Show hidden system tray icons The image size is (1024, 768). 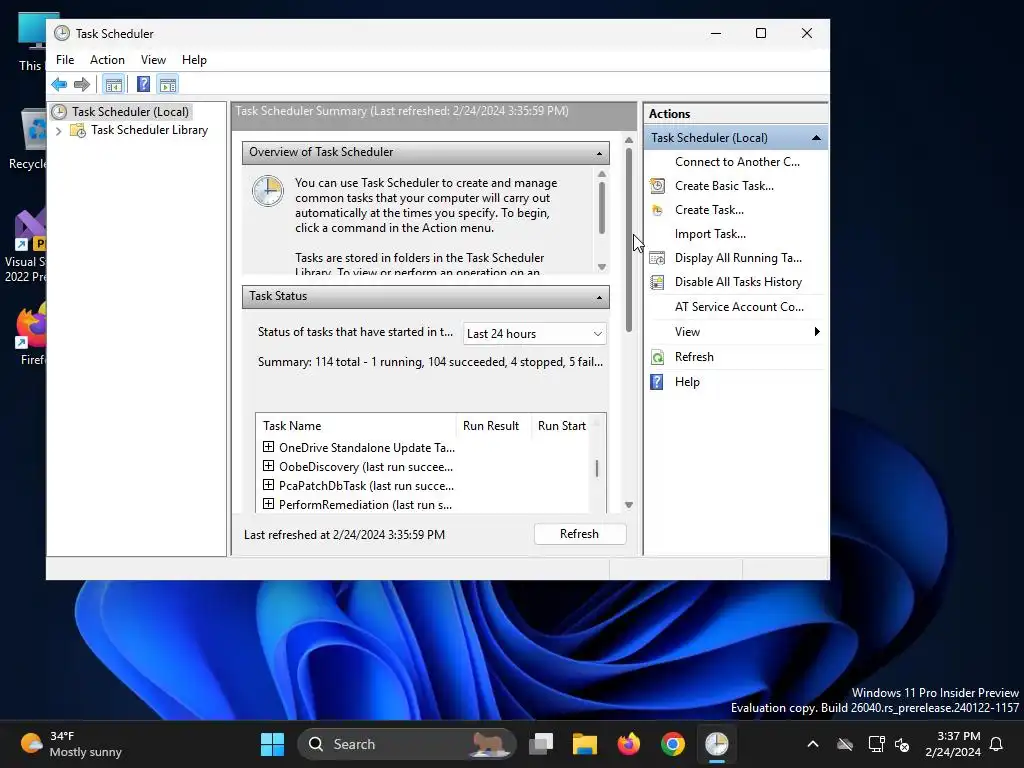813,744
